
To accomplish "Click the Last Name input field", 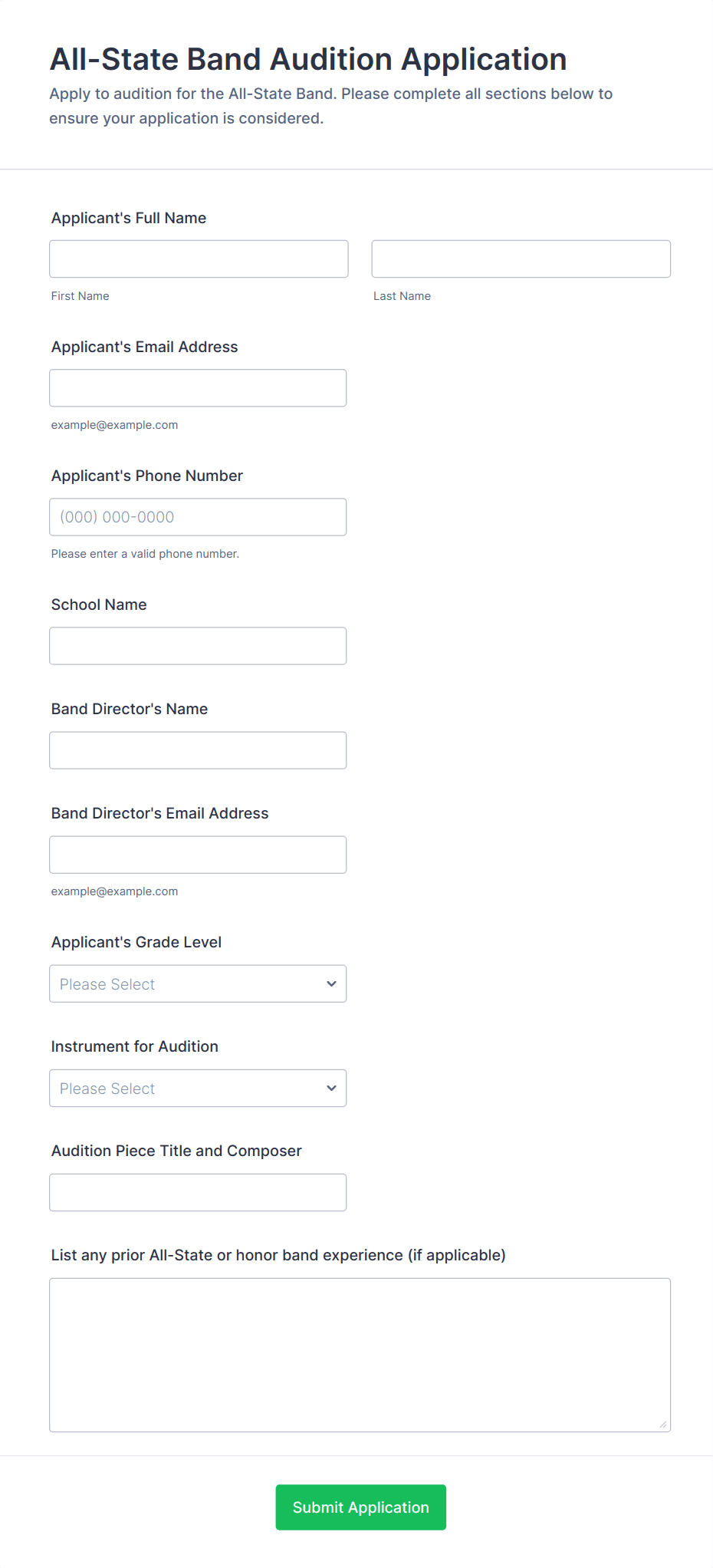I will coord(521,259).
